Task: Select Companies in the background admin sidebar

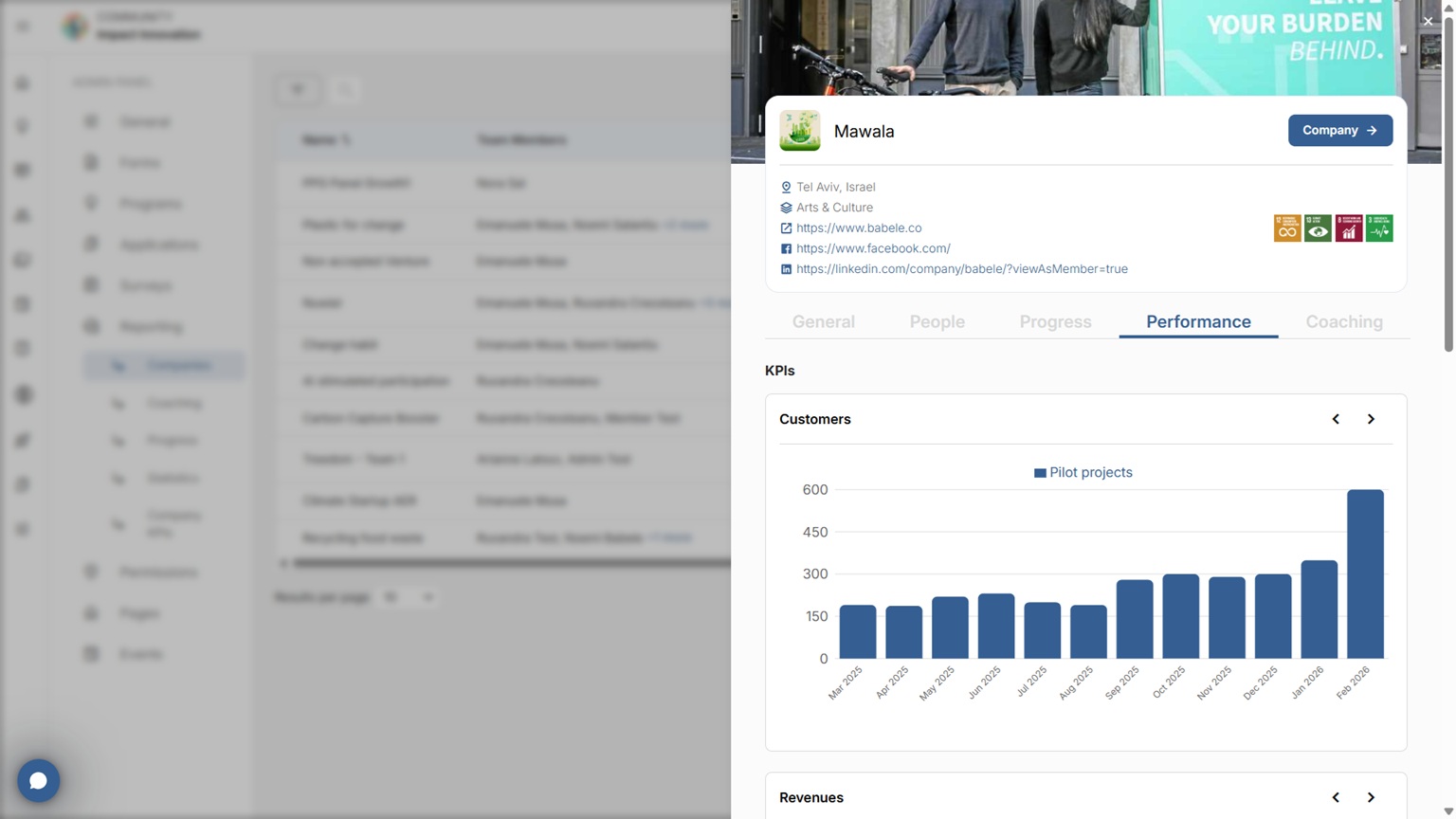Action: click(x=164, y=366)
